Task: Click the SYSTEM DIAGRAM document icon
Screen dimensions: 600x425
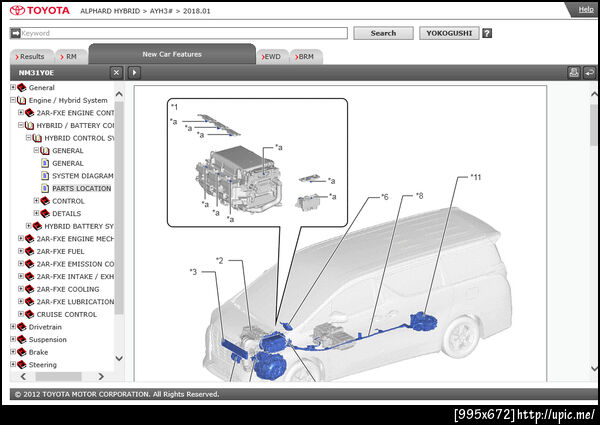Action: [45, 176]
